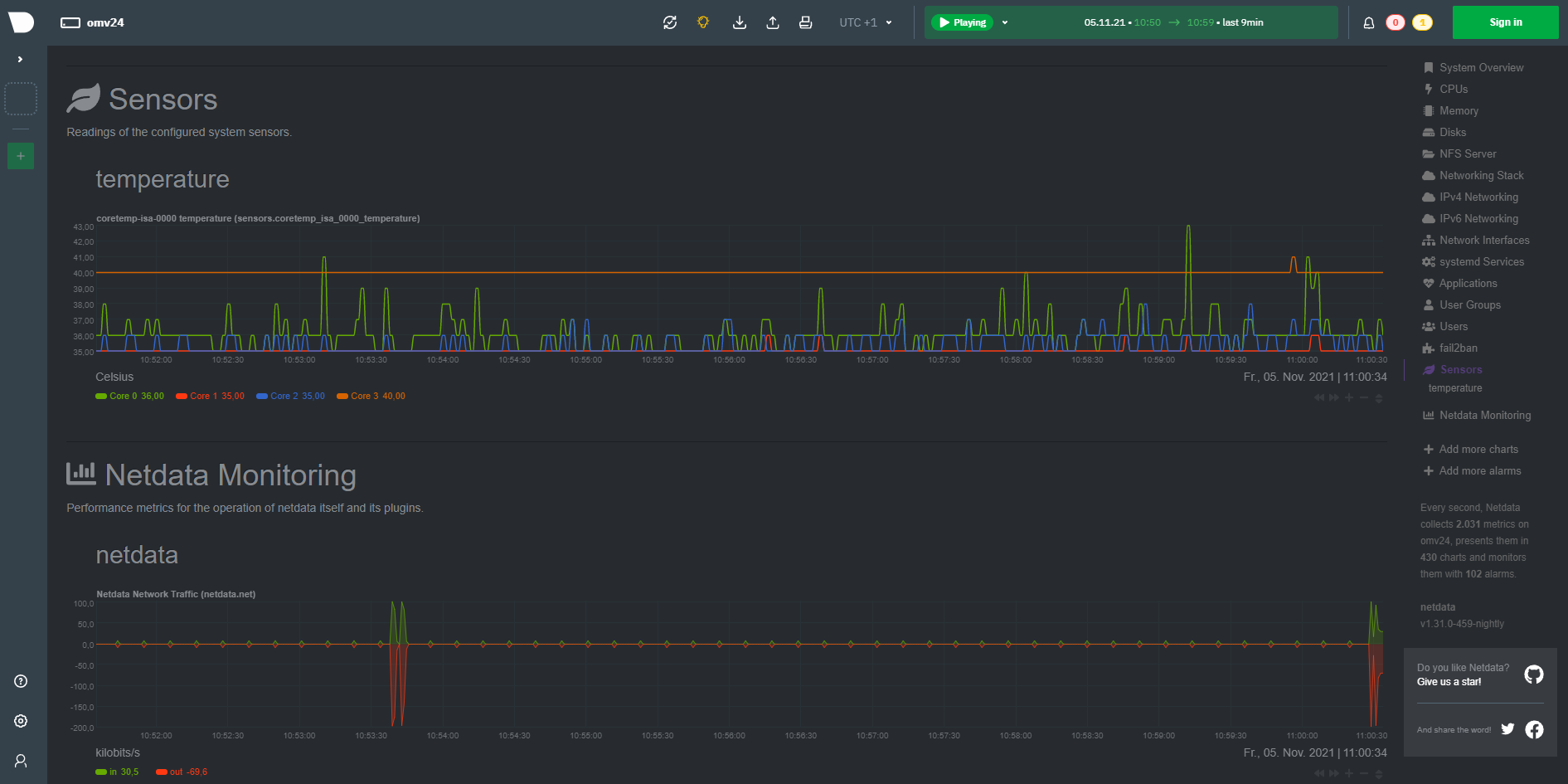The height and width of the screenshot is (784, 1568).
Task: Expand the left sidebar chevron
Action: click(20, 60)
